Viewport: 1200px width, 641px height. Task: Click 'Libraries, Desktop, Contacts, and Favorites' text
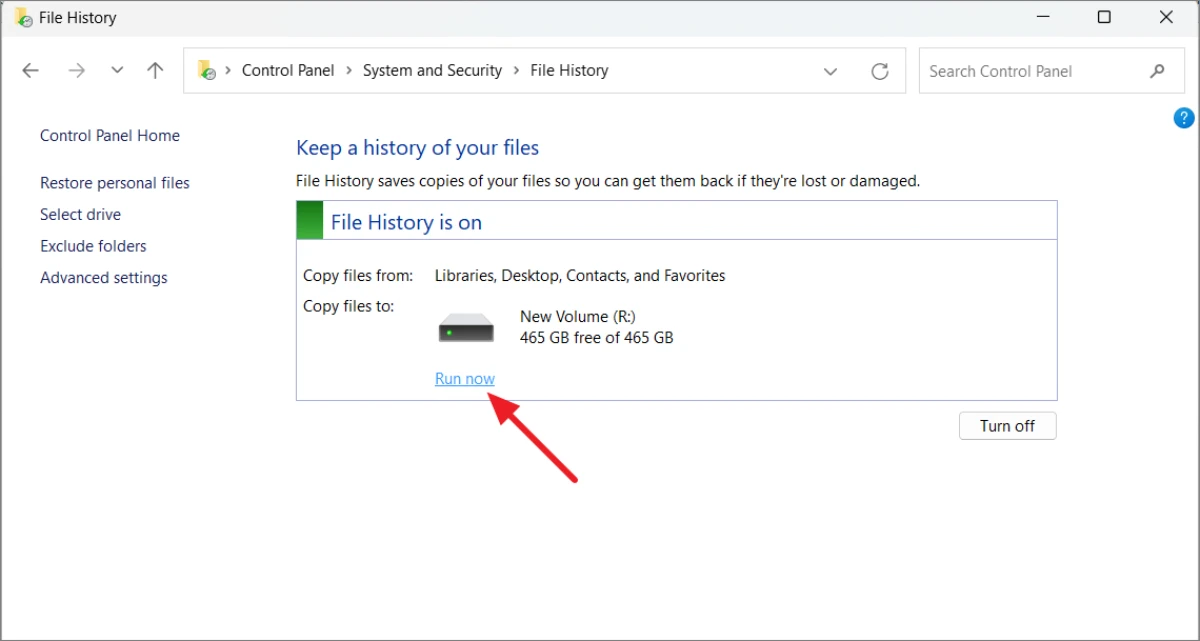click(x=580, y=276)
